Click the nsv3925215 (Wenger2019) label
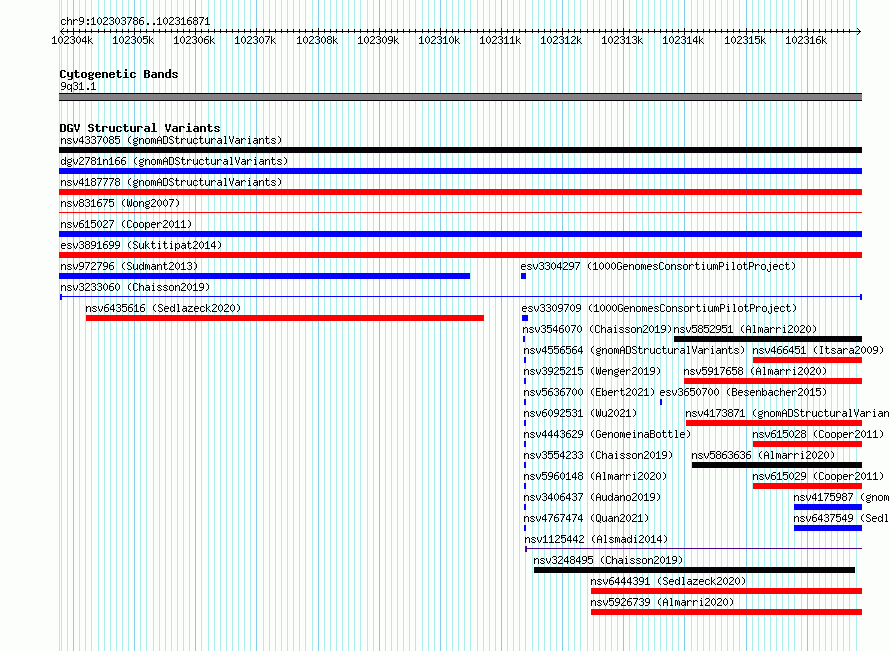The width and height of the screenshot is (890, 651). click(x=592, y=371)
